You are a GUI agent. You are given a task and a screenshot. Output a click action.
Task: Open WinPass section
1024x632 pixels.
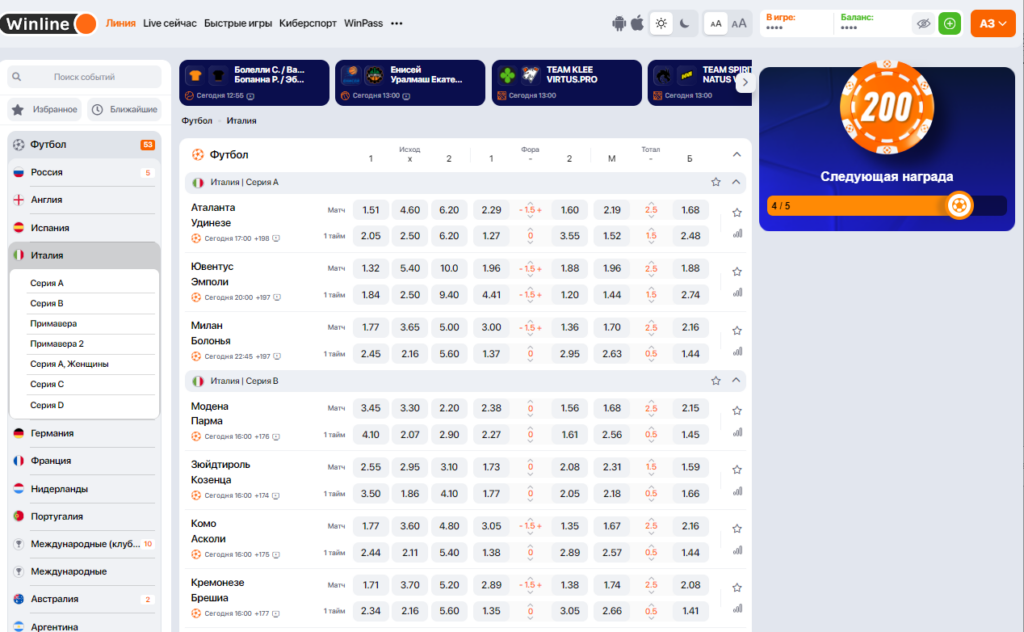pos(363,23)
